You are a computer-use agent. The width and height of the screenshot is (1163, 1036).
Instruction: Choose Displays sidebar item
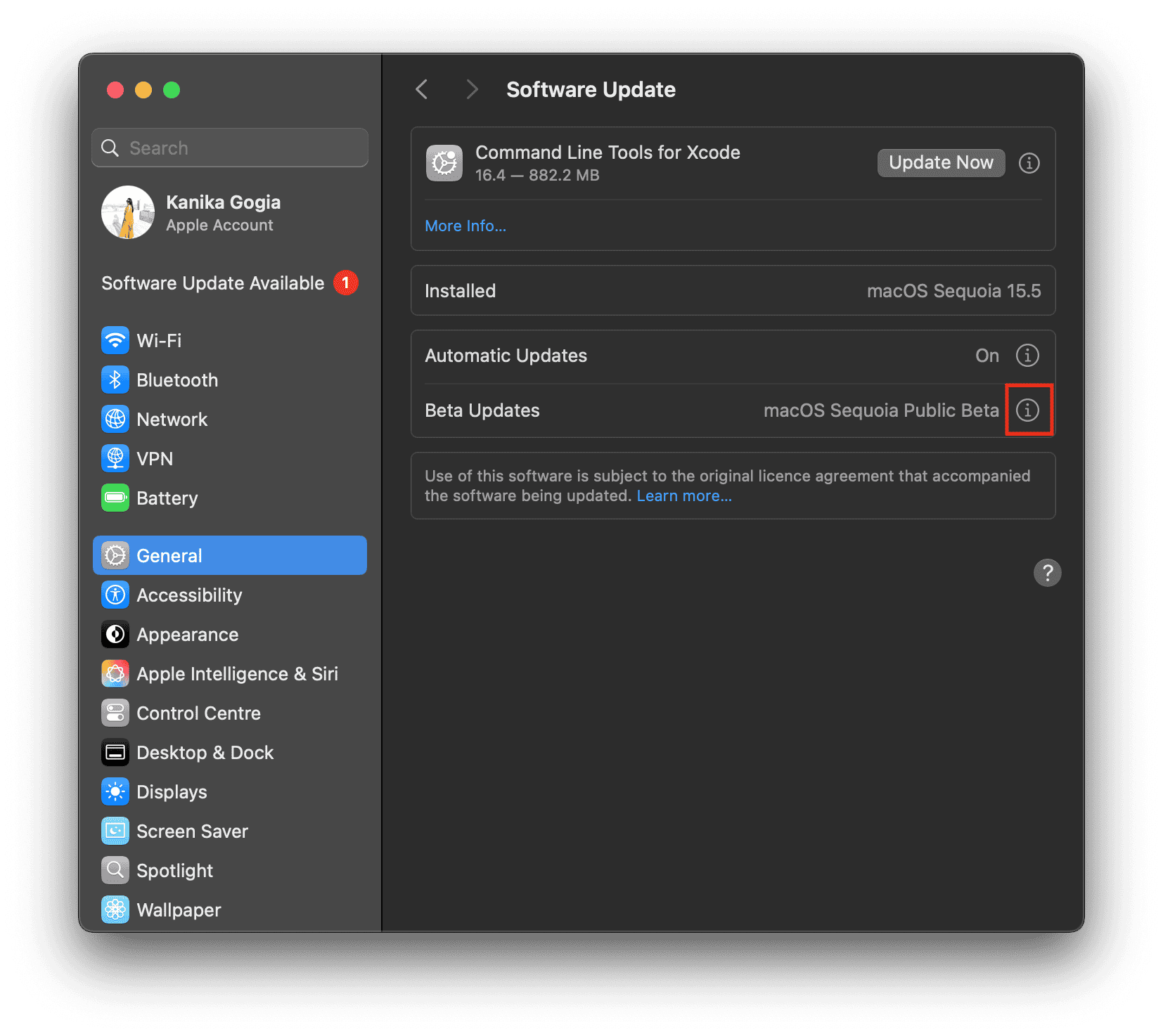229,791
